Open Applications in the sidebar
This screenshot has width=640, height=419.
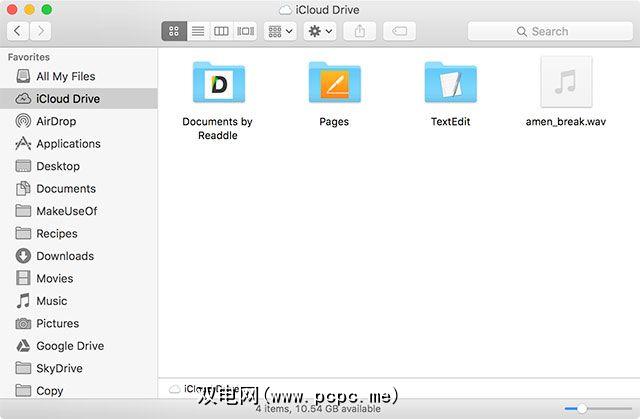pos(78,144)
